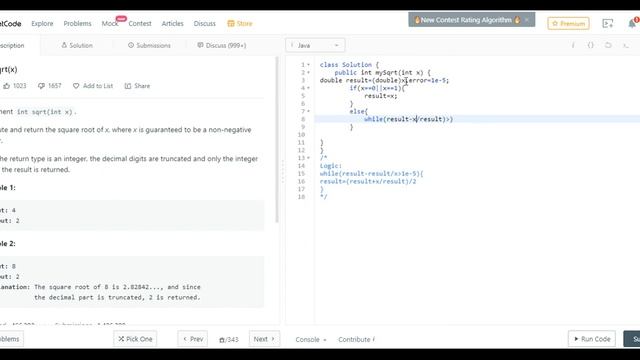Click the editor info icon
Screen dimensions: 640x360
click(x=573, y=45)
